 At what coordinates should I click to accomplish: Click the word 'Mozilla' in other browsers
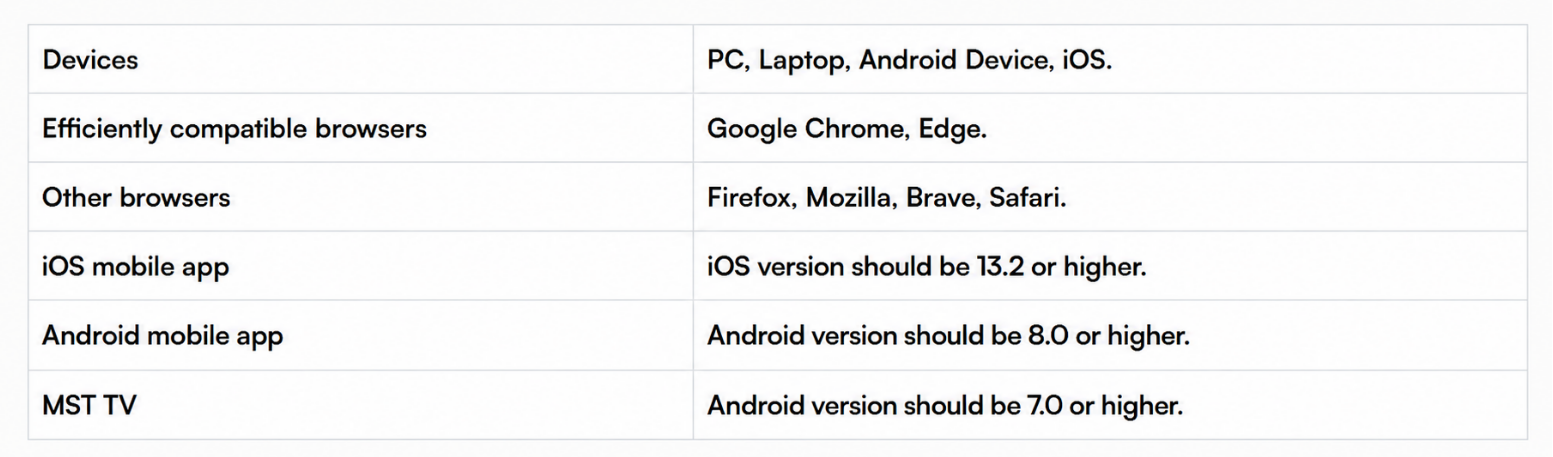pos(847,198)
